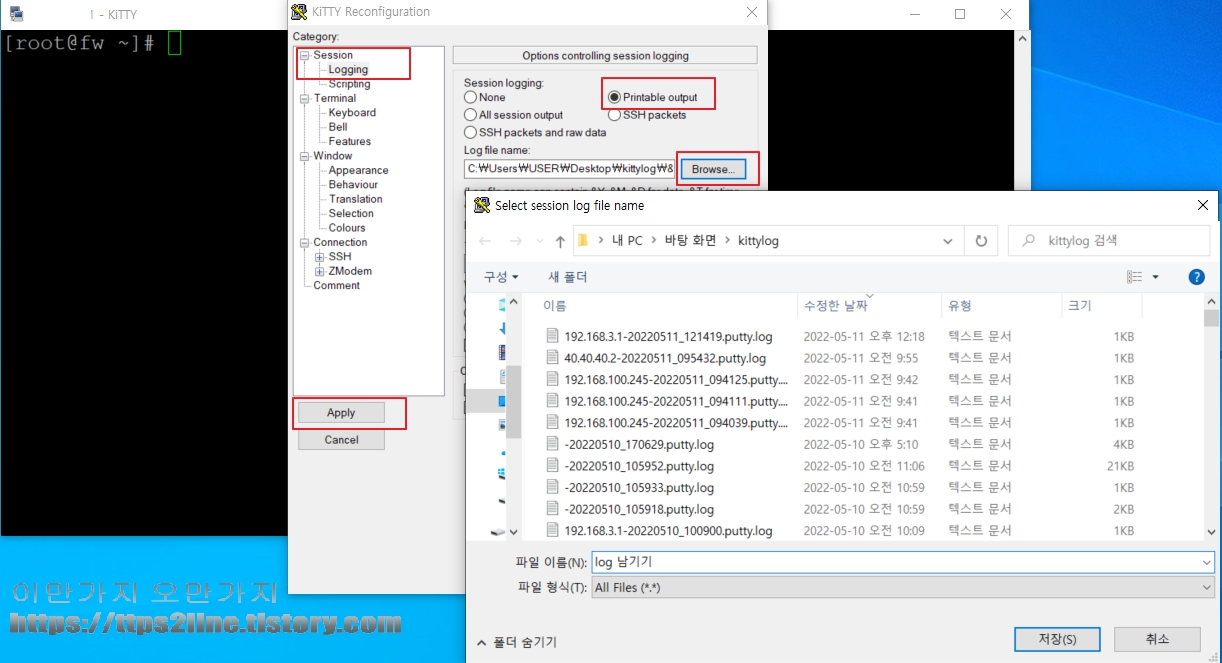Click the search magnifier icon
This screenshot has height=663, width=1222.
click(x=1028, y=241)
